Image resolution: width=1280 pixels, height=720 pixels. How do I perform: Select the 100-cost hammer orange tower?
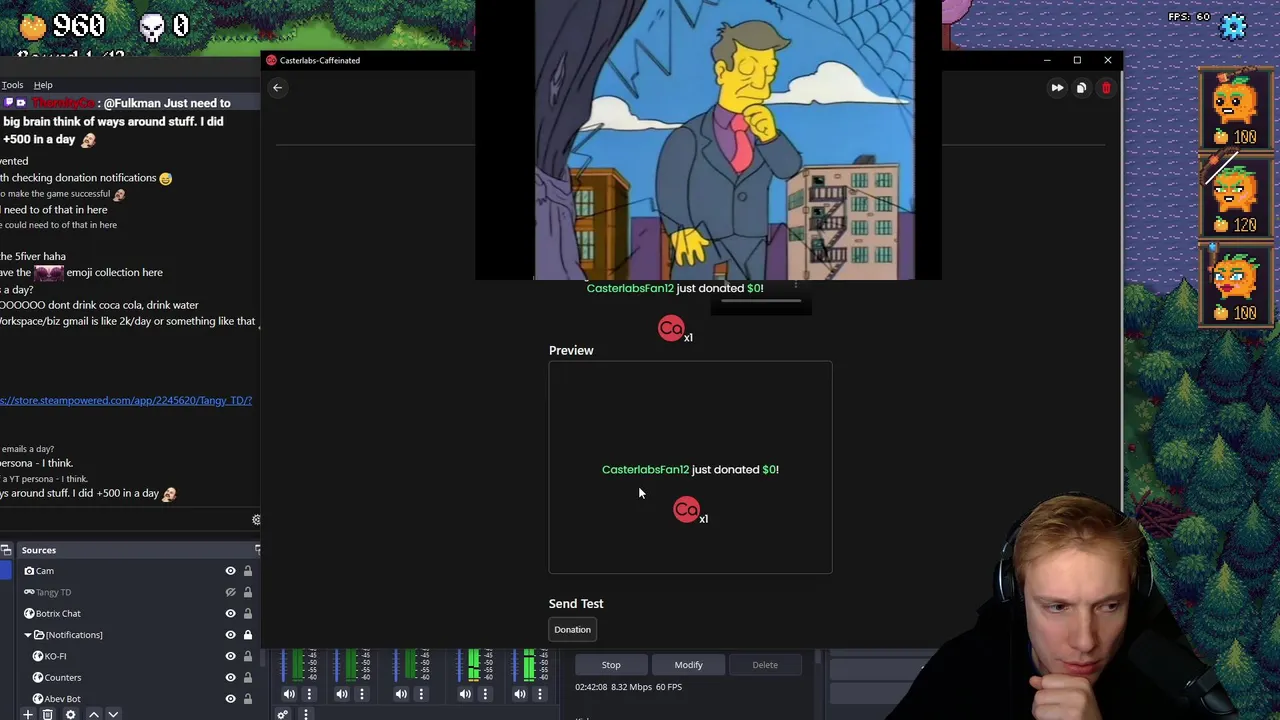1236,108
